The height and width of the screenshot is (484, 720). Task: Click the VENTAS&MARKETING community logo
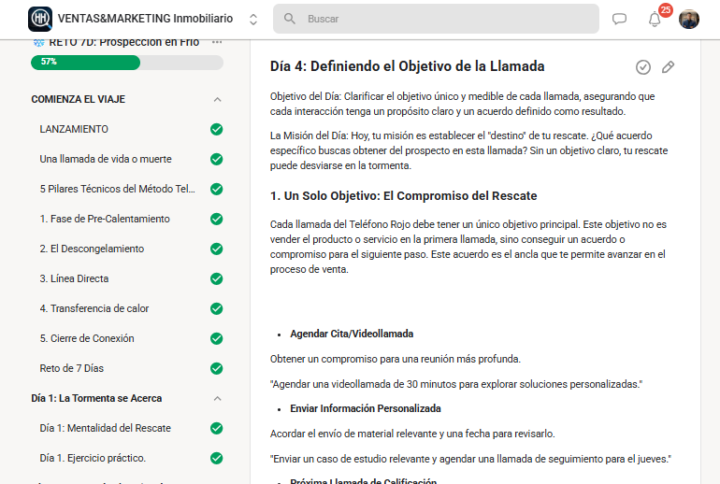(40, 19)
